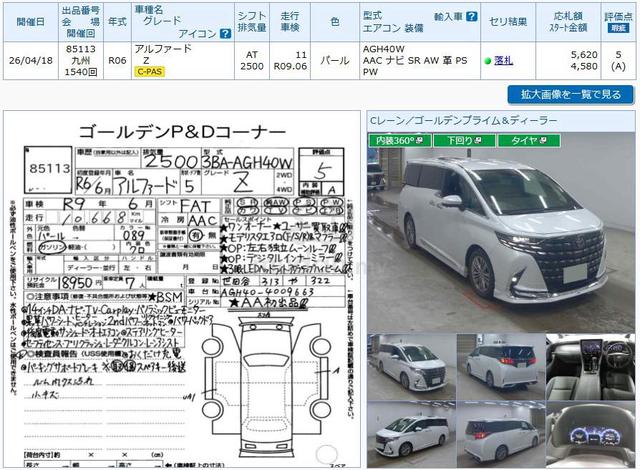Viewport: 640px width, 470px height.
Task: Click the 拡大画像を一覧で見る button
Action: click(x=571, y=95)
